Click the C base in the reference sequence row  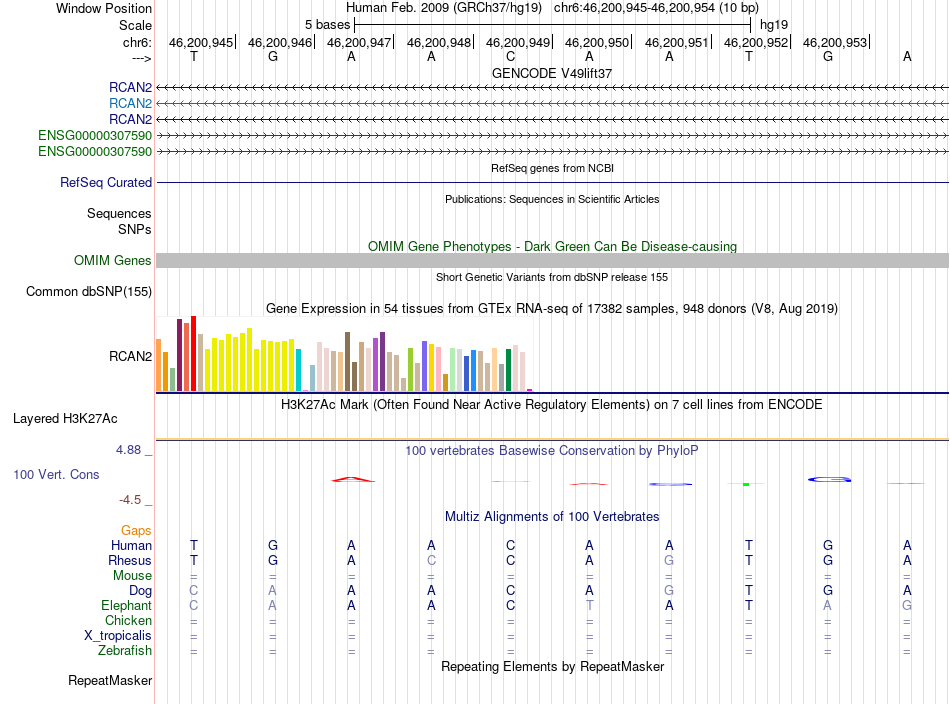510,56
